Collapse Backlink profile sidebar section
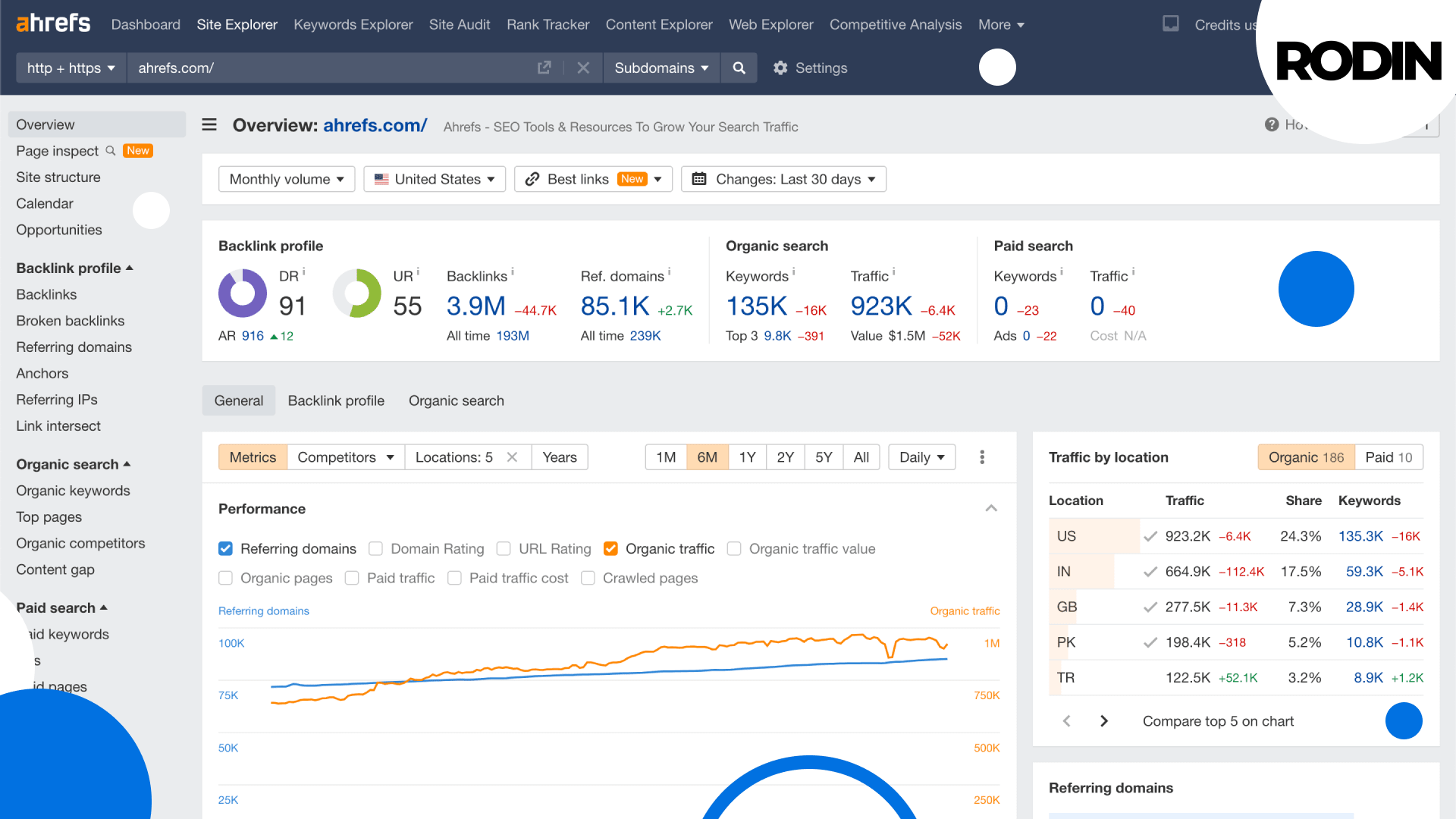1456x819 pixels. pos(74,268)
